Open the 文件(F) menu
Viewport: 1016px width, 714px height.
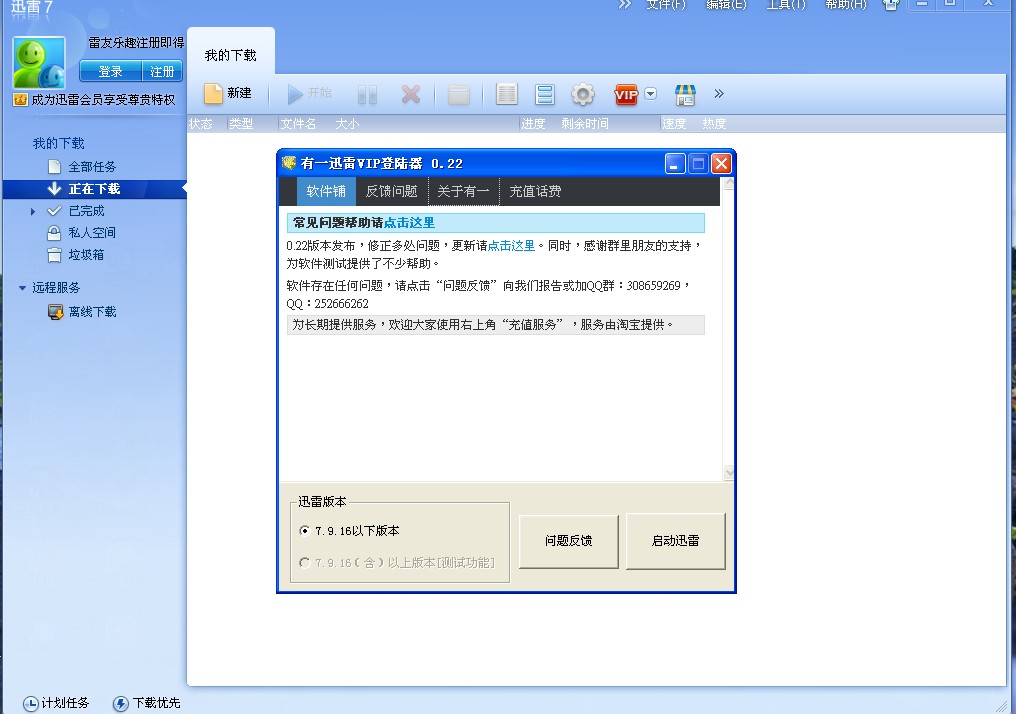point(665,5)
